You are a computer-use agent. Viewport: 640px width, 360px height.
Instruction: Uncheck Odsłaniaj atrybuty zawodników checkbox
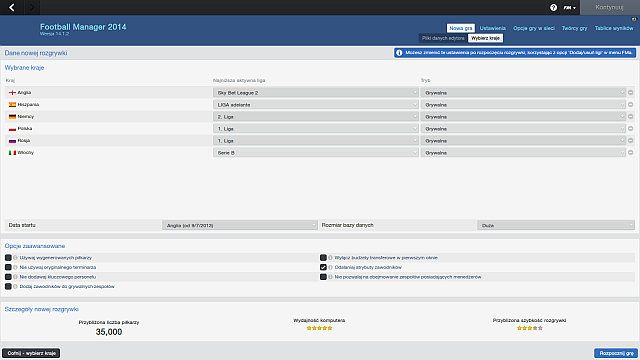click(323, 267)
